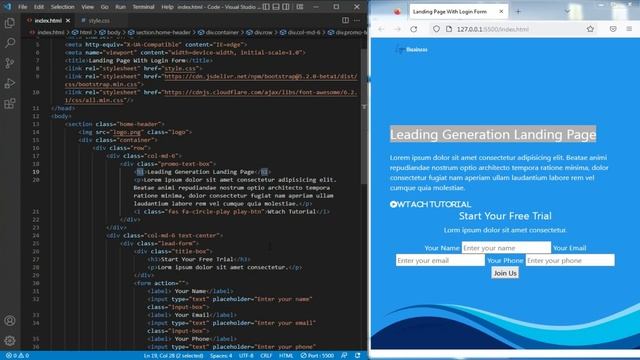This screenshot has width=640, height=360.
Task: Split the editor to the right
Action: [x=345, y=20]
